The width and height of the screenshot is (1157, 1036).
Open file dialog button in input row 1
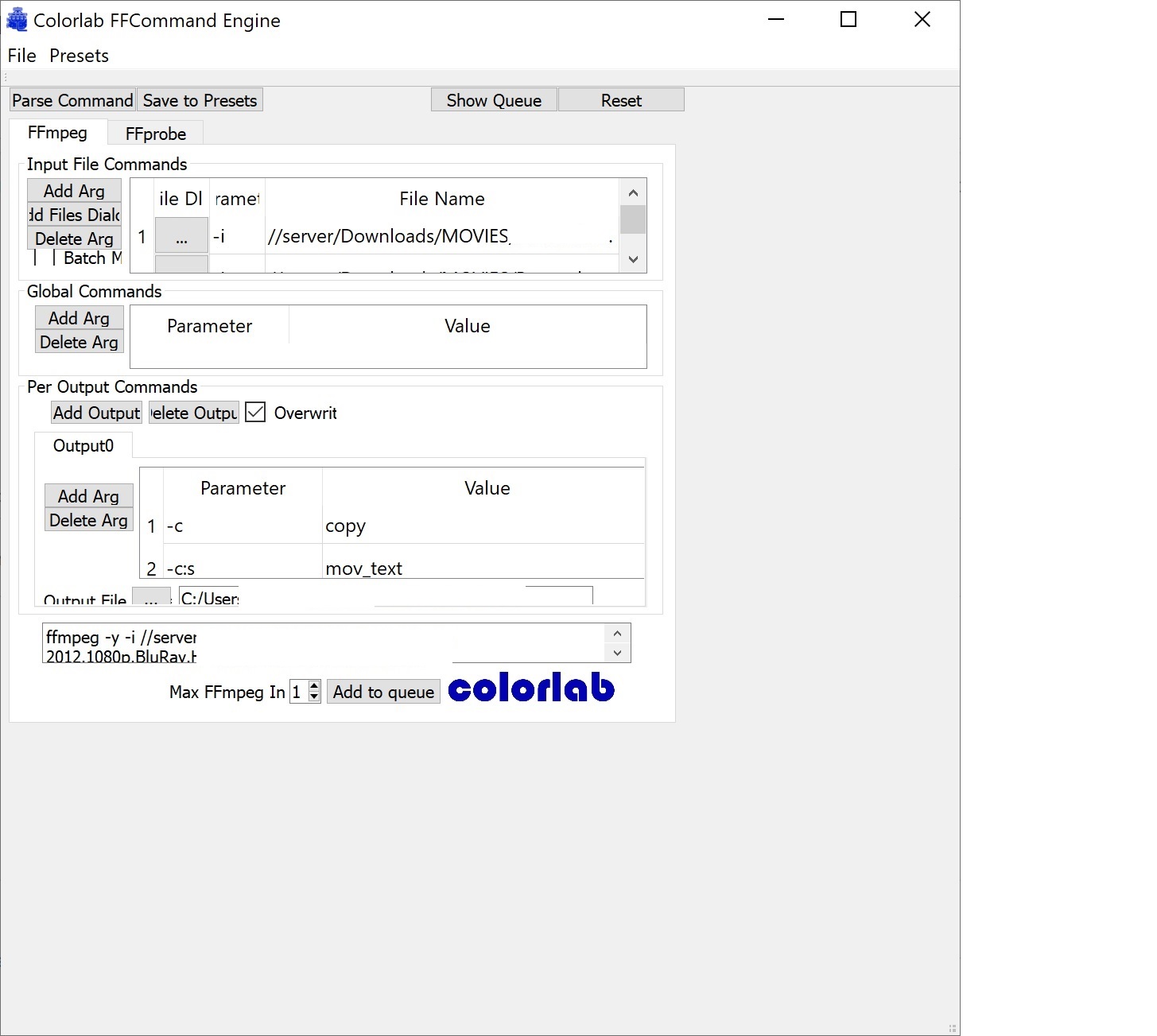[181, 236]
